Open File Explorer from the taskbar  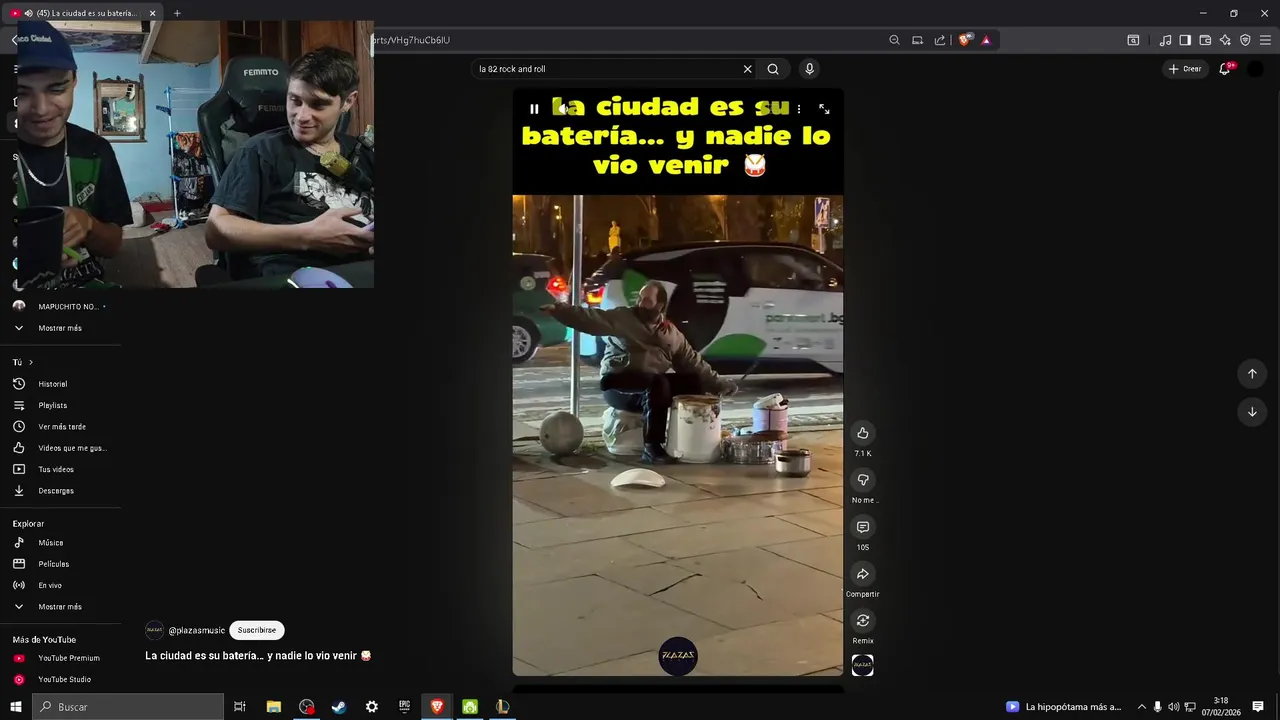click(x=274, y=707)
